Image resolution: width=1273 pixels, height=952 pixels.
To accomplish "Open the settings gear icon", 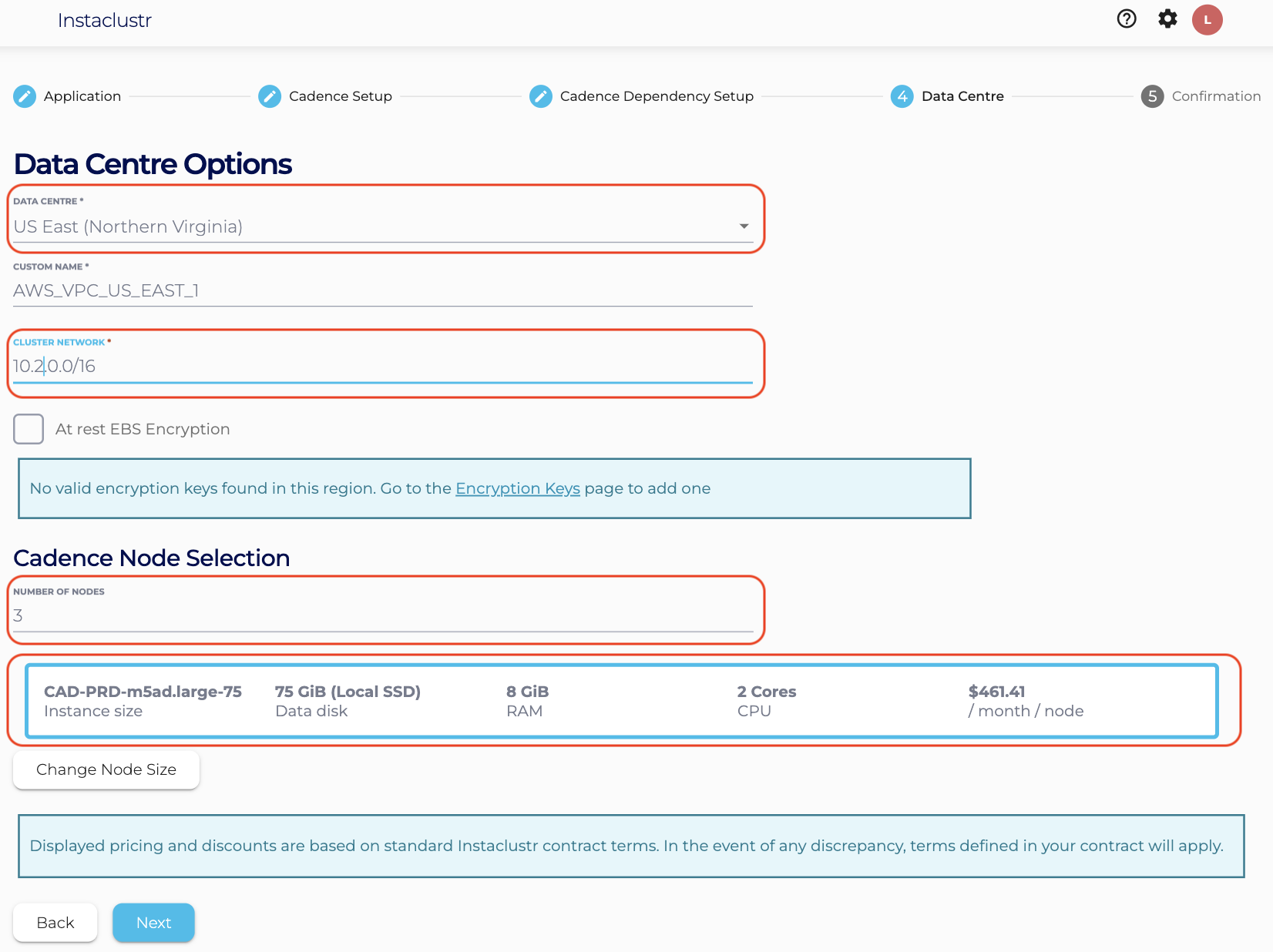I will pos(1167,19).
